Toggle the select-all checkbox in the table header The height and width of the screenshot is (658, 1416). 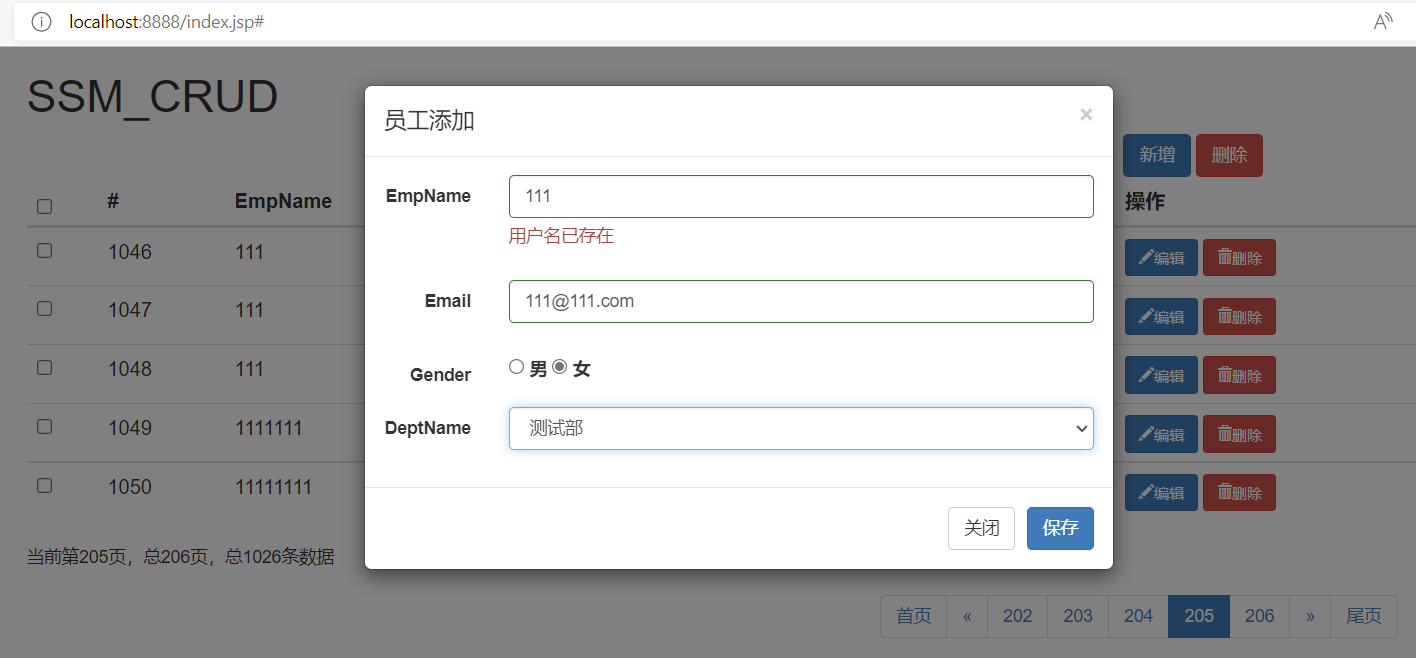click(44, 207)
